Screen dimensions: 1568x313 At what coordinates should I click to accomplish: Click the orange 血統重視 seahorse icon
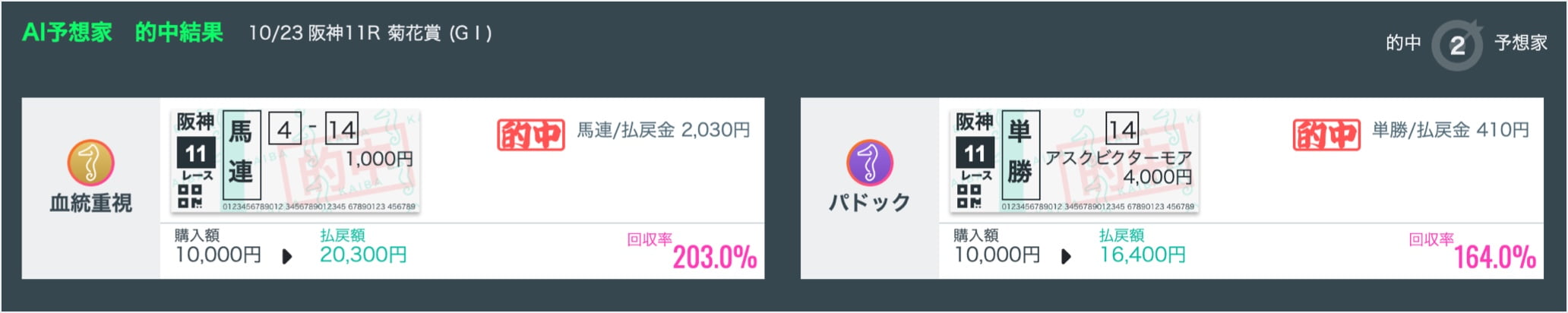click(90, 163)
